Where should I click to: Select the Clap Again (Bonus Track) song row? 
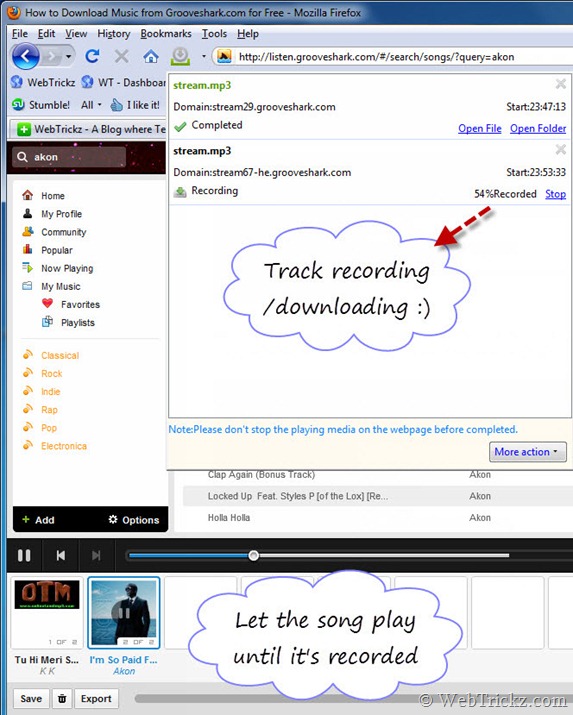coord(377,475)
